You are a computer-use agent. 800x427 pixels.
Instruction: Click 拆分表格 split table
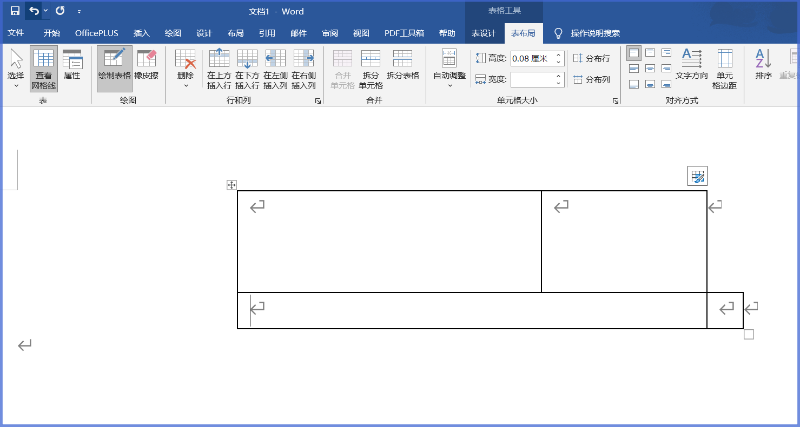[x=403, y=65]
